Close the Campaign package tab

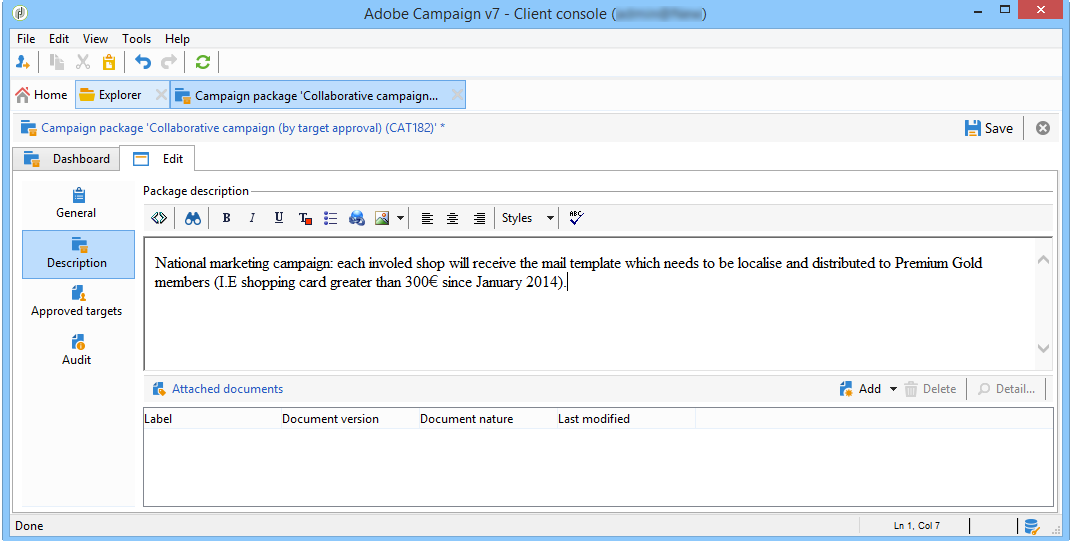coord(457,96)
